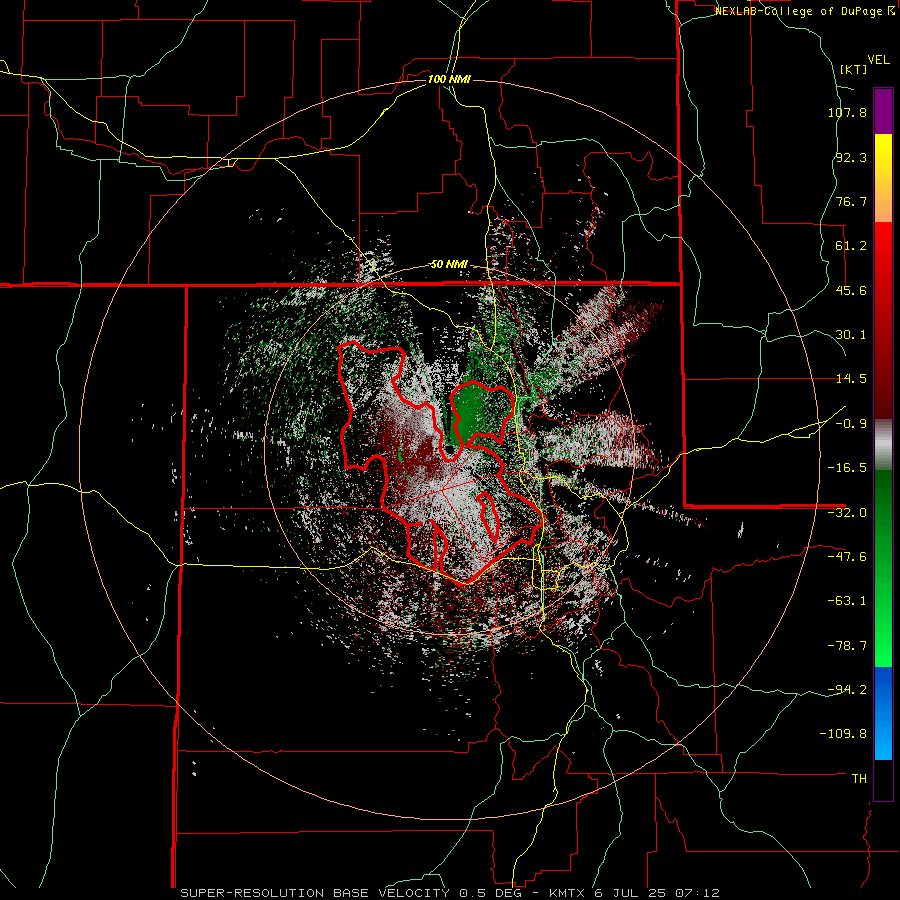This screenshot has width=900, height=900.
Task: Click the 50 NMI range ring label
Action: (449, 265)
